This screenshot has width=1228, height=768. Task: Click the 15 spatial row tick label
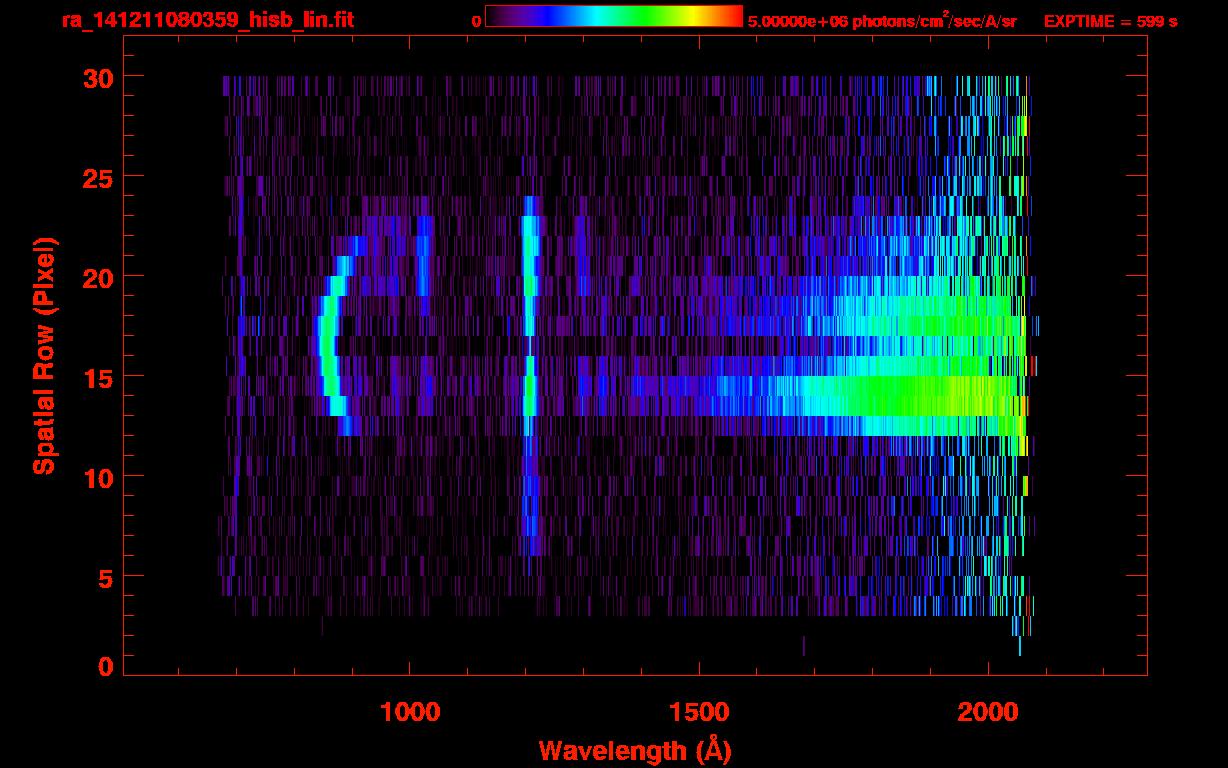click(98, 377)
